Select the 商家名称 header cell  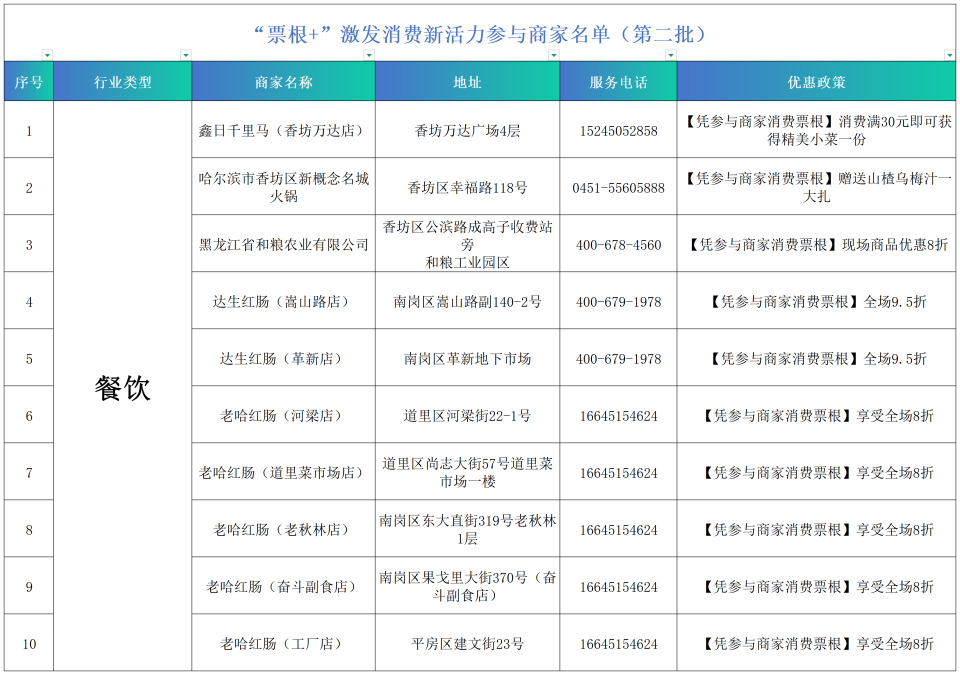(283, 81)
